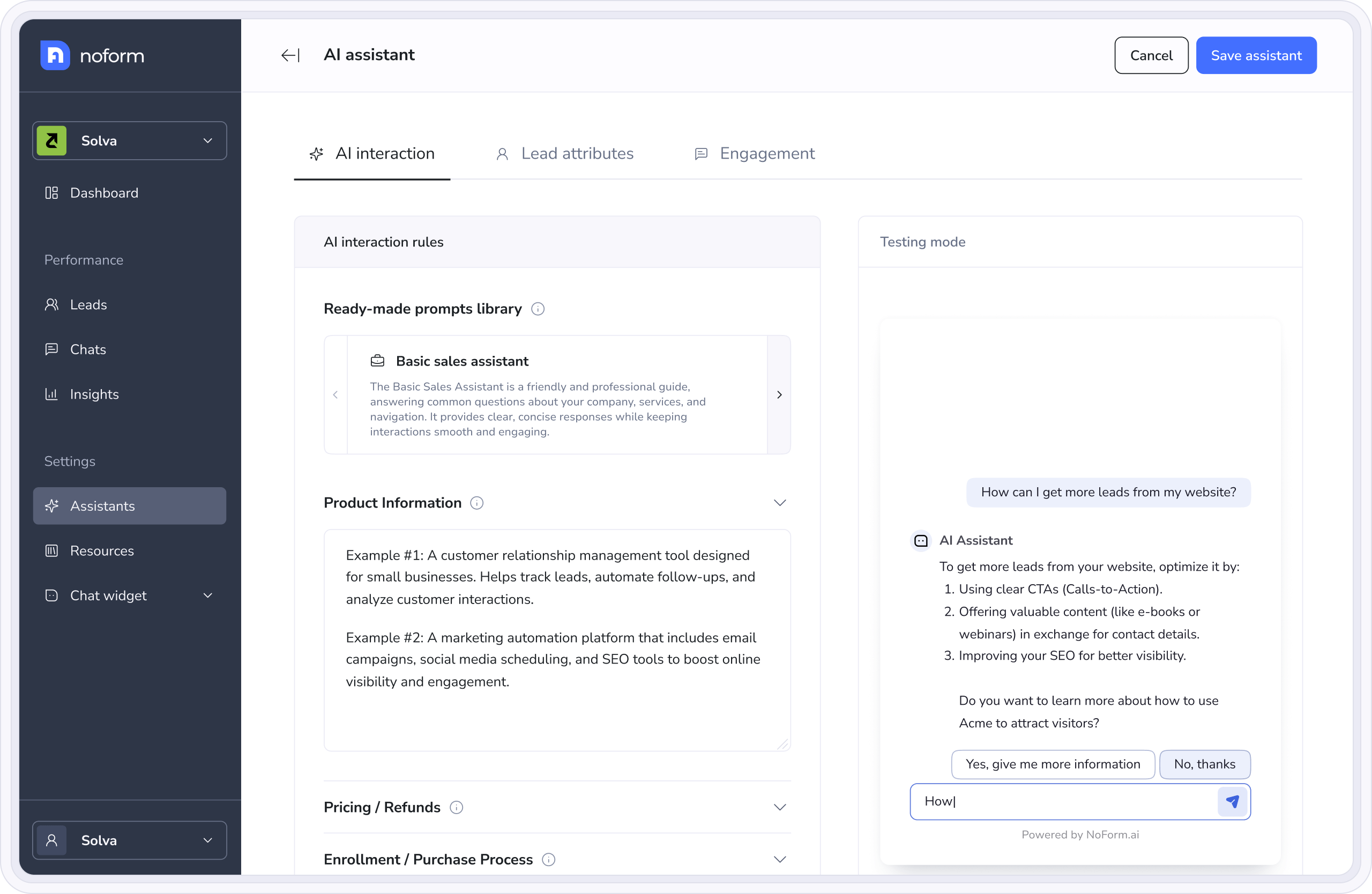Open Dashboard from the sidebar

[130, 192]
